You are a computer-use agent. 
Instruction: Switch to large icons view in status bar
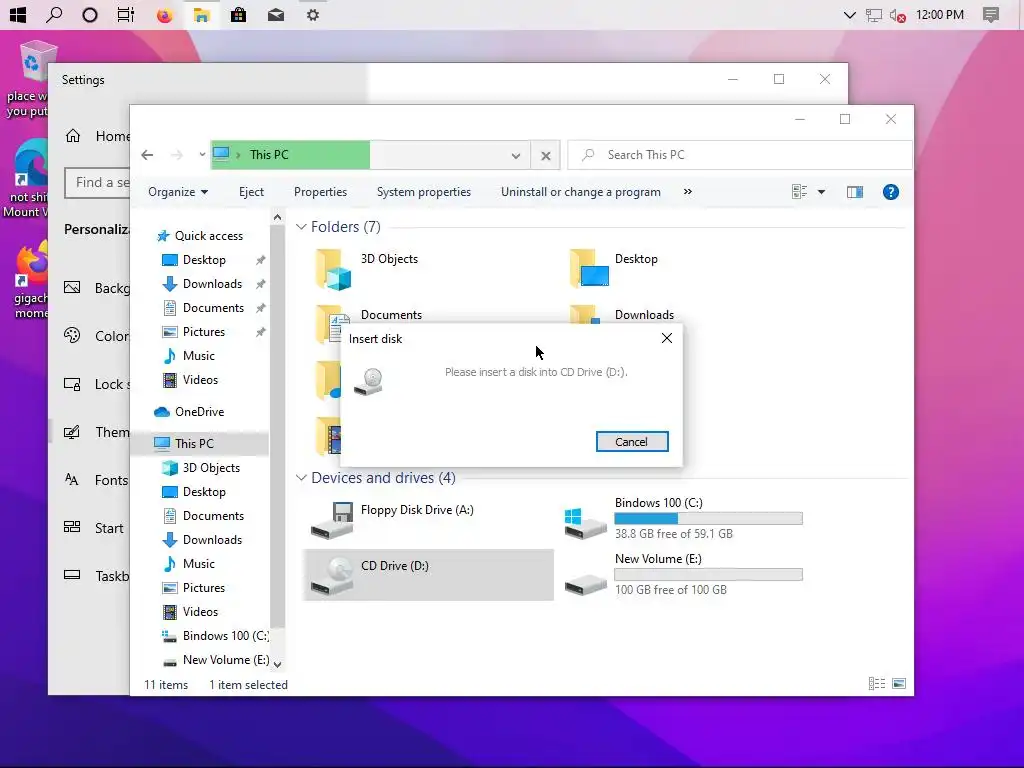[x=899, y=684]
